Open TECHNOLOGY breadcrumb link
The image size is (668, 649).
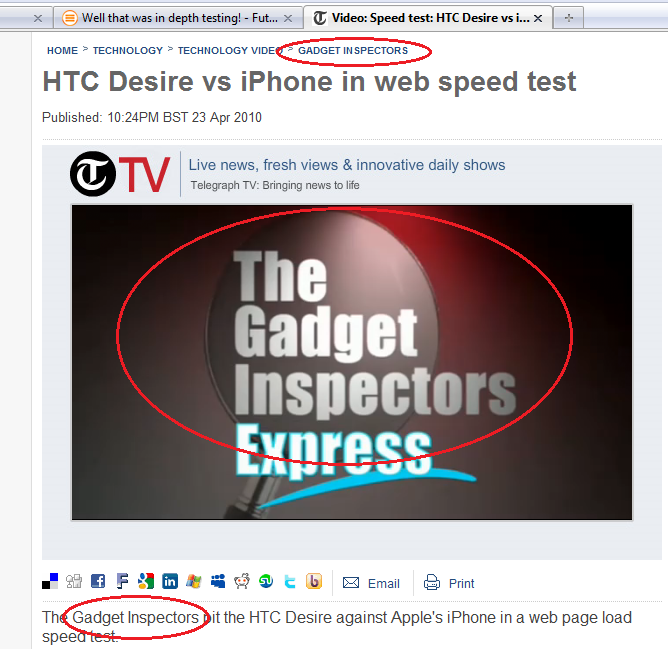[128, 51]
